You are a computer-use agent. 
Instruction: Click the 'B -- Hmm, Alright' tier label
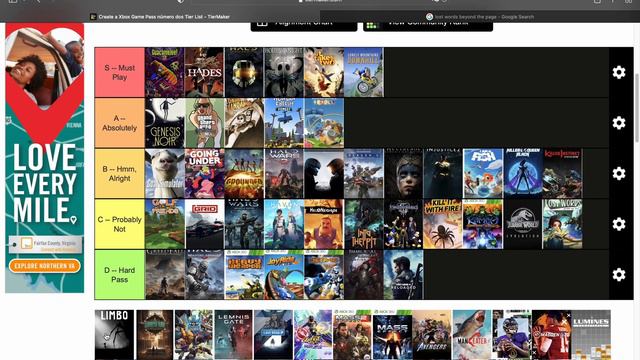click(120, 173)
